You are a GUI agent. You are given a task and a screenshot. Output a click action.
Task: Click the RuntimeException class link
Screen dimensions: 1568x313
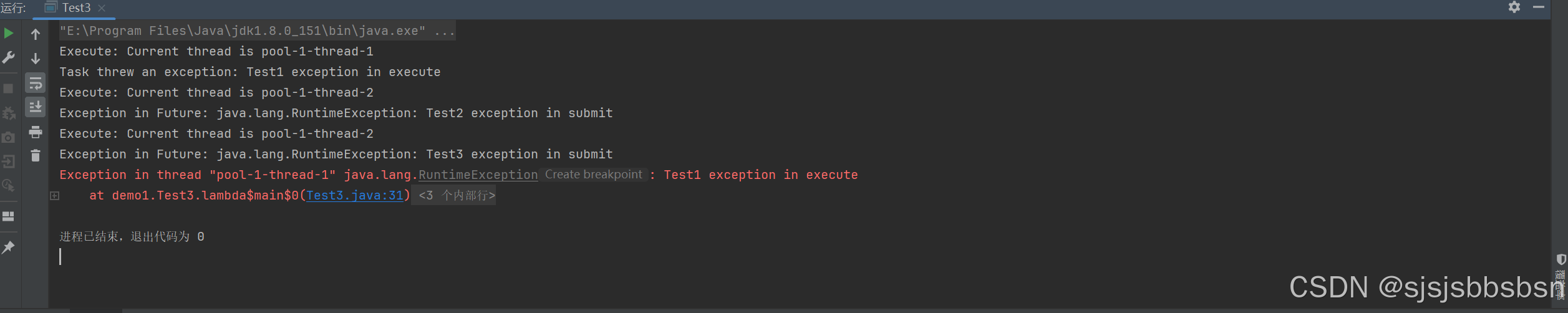(478, 175)
